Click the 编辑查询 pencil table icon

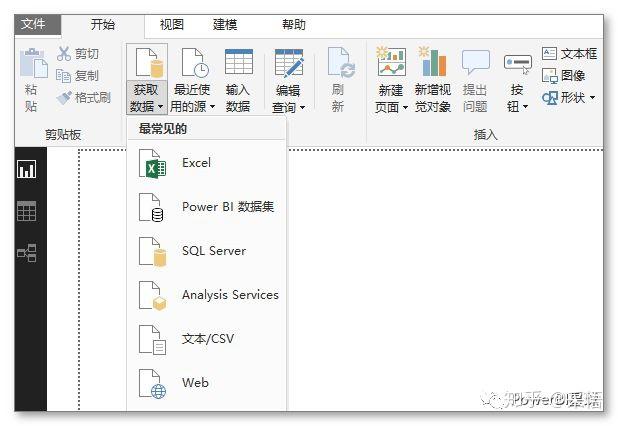[x=289, y=63]
